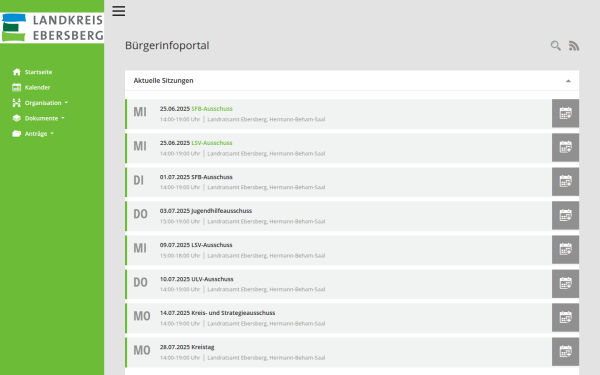This screenshot has height=375, width=600.
Task: Export 01.07.2025 SFB-Ausschuss to calendar
Action: [x=565, y=181]
